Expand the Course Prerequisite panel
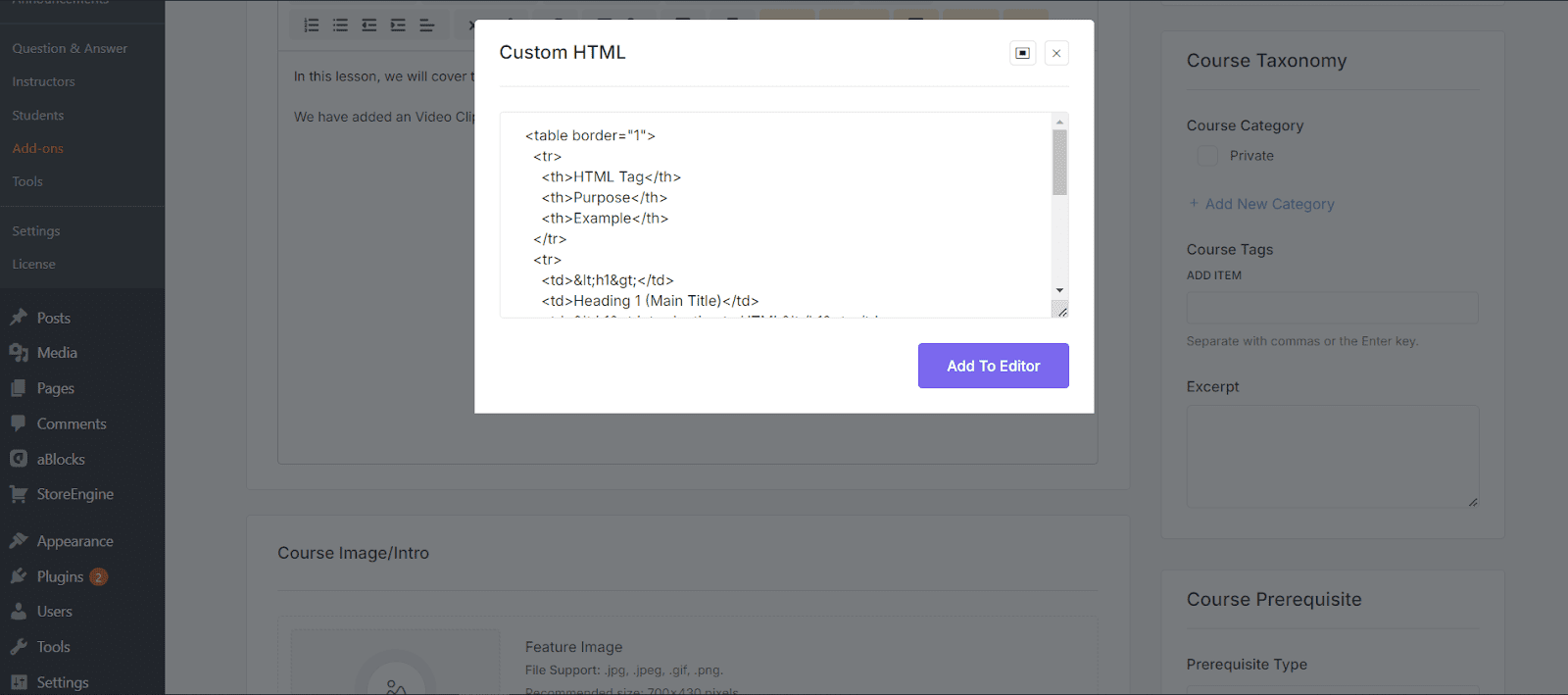This screenshot has width=1568, height=695. click(1274, 599)
